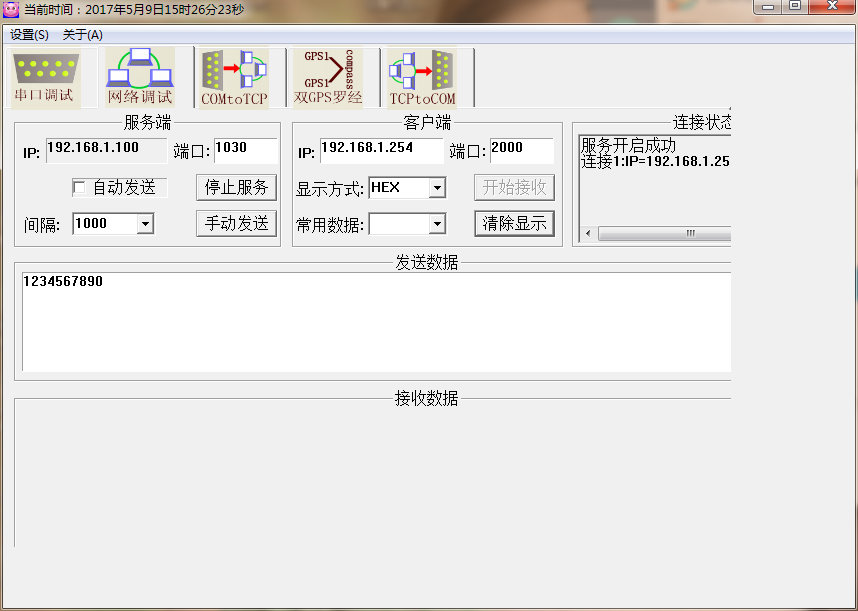This screenshot has height=611, width=858.
Task: Click the scrollbar left arrow in 连接状态
Action: 588,234
